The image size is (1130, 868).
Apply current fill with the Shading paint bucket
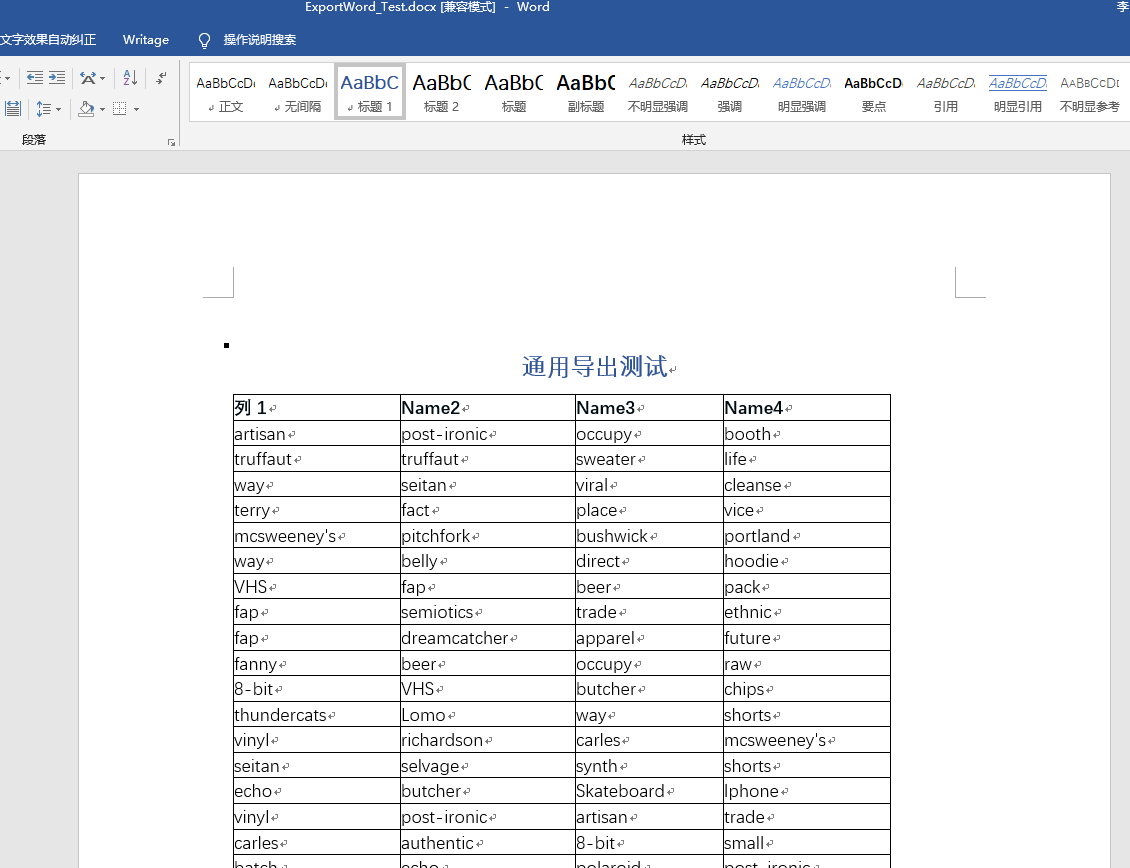86,108
